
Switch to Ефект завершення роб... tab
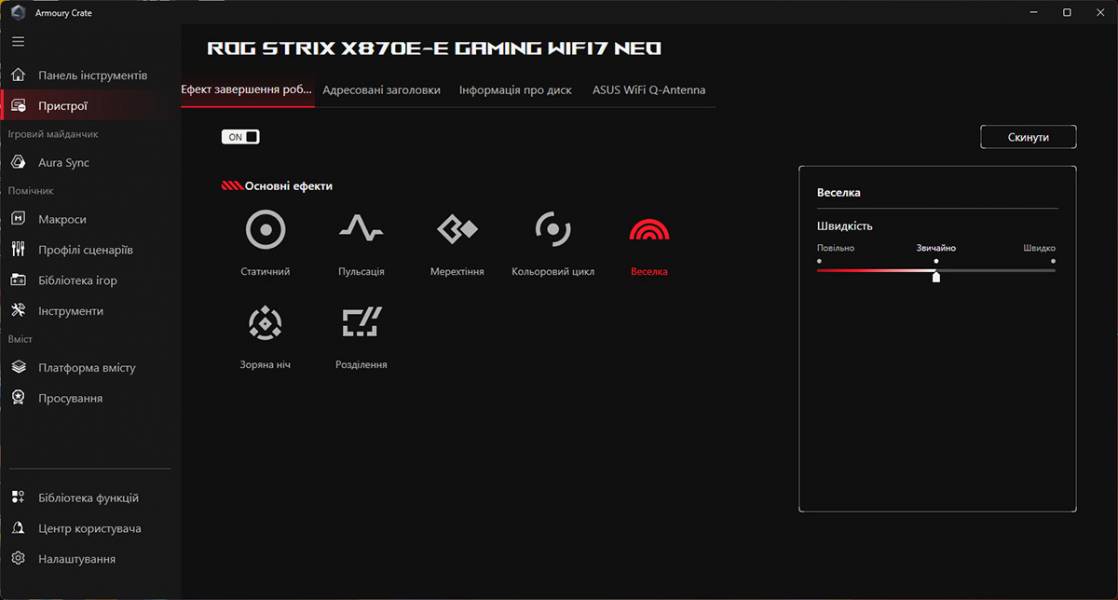(247, 90)
